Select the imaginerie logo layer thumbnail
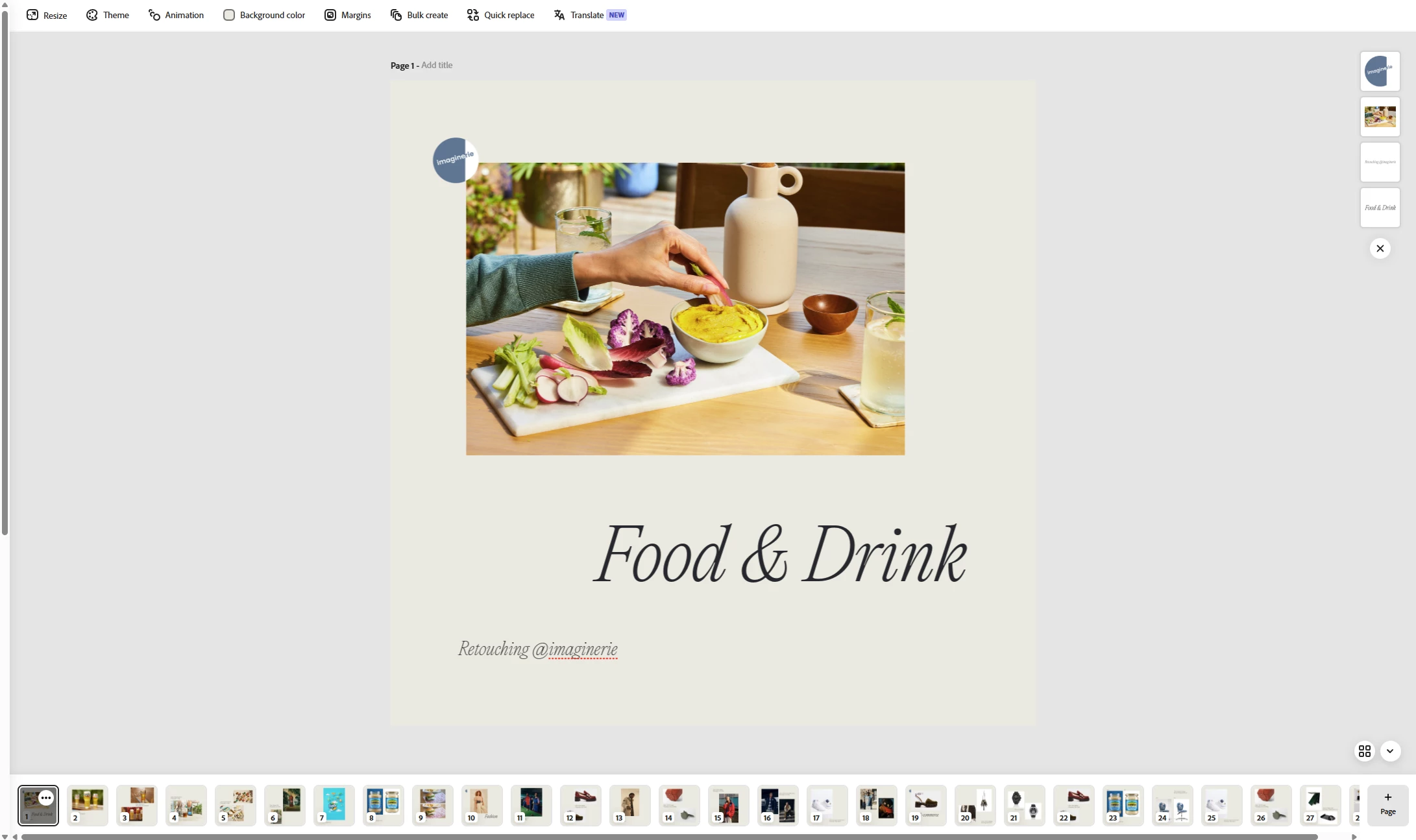The height and width of the screenshot is (840, 1416). click(x=1380, y=71)
